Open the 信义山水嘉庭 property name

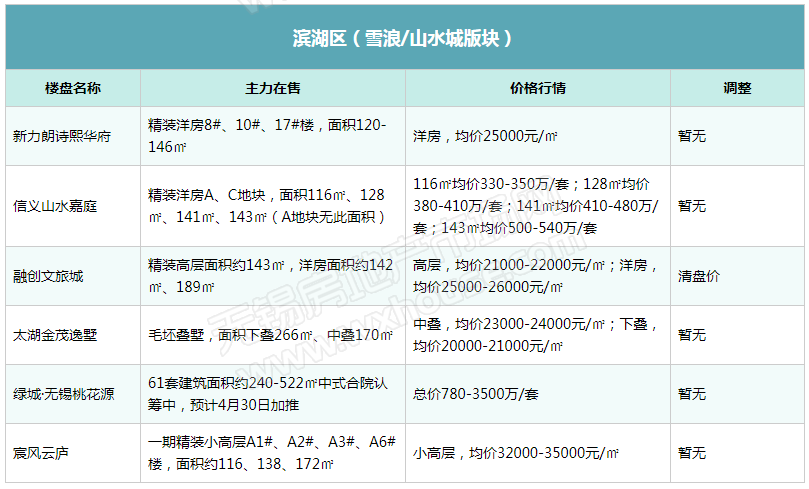[x=55, y=206]
